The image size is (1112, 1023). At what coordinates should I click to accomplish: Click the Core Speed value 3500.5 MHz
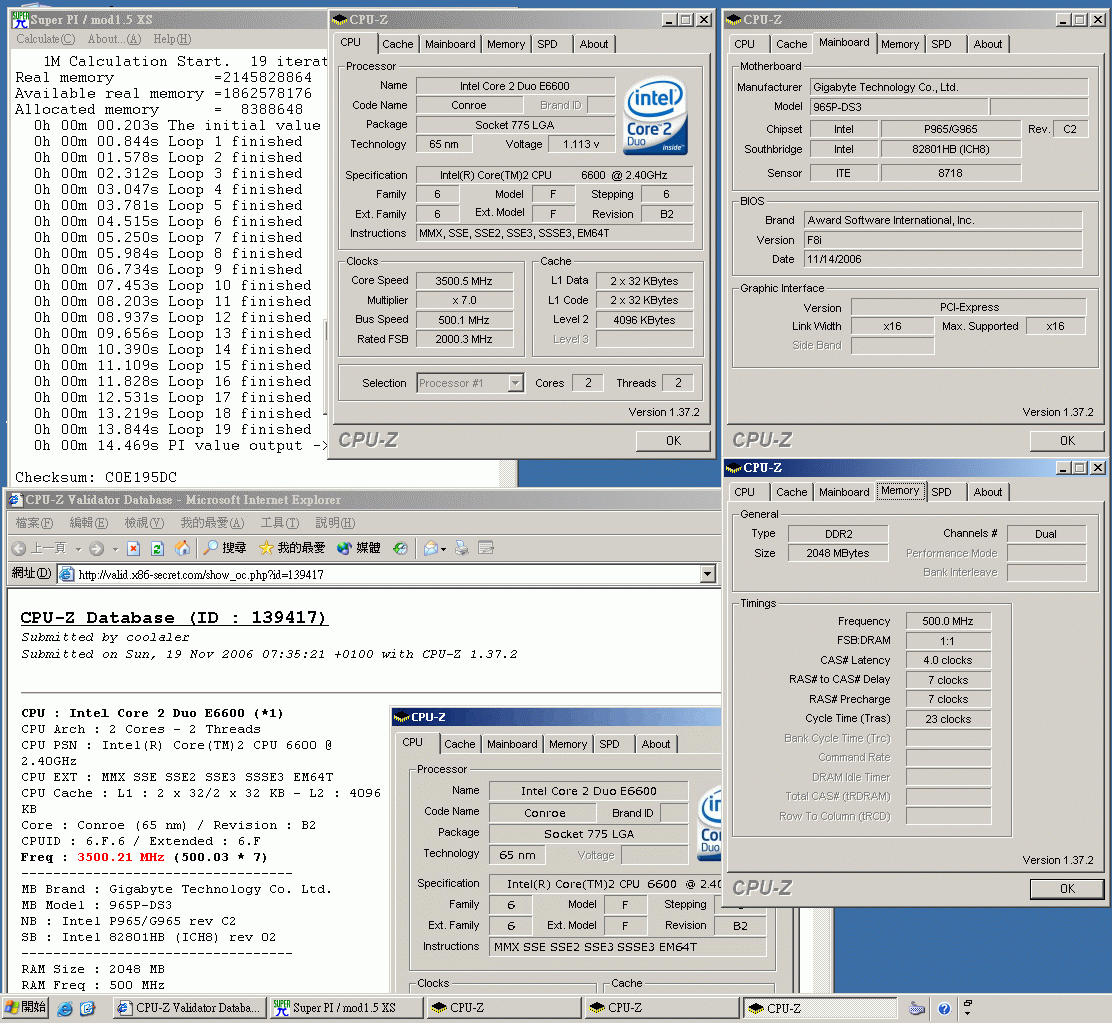coord(464,281)
